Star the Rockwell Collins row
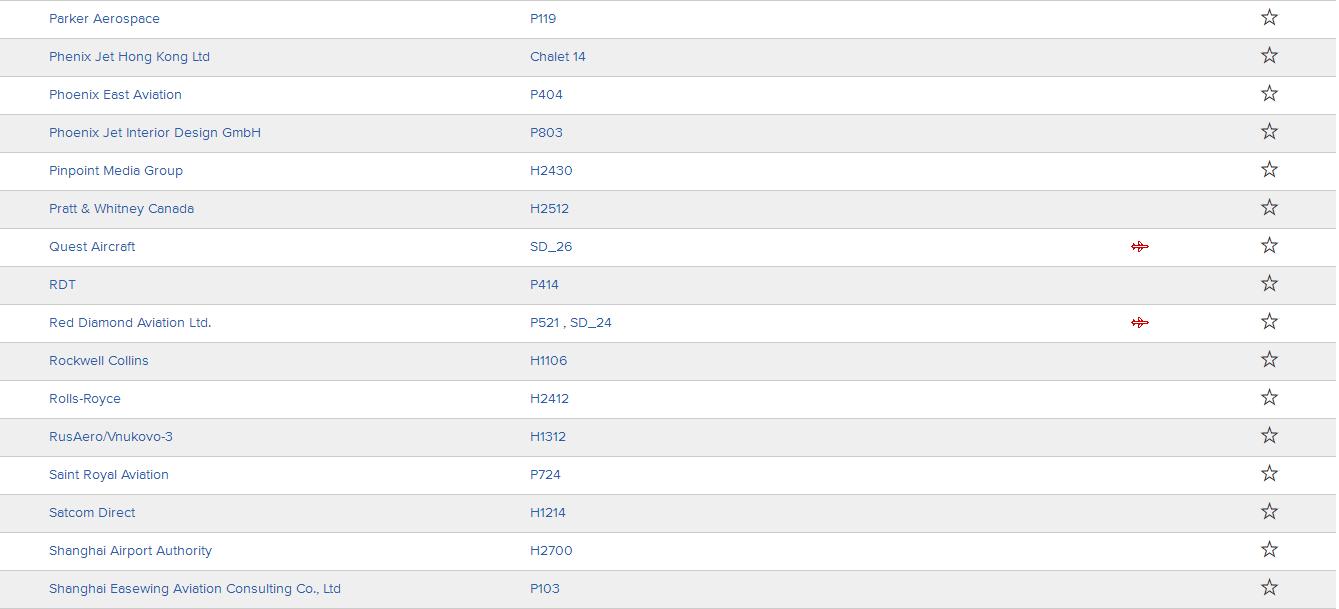This screenshot has height=609, width=1339. tap(1269, 359)
